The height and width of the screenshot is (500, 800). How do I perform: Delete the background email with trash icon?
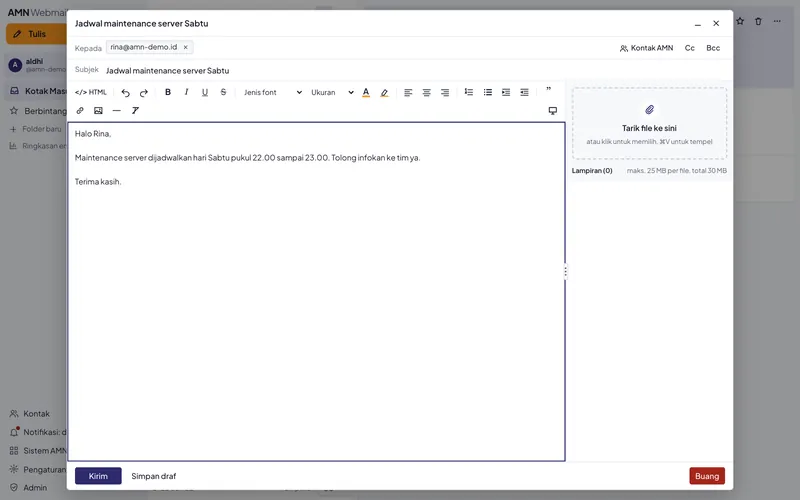coord(758,21)
